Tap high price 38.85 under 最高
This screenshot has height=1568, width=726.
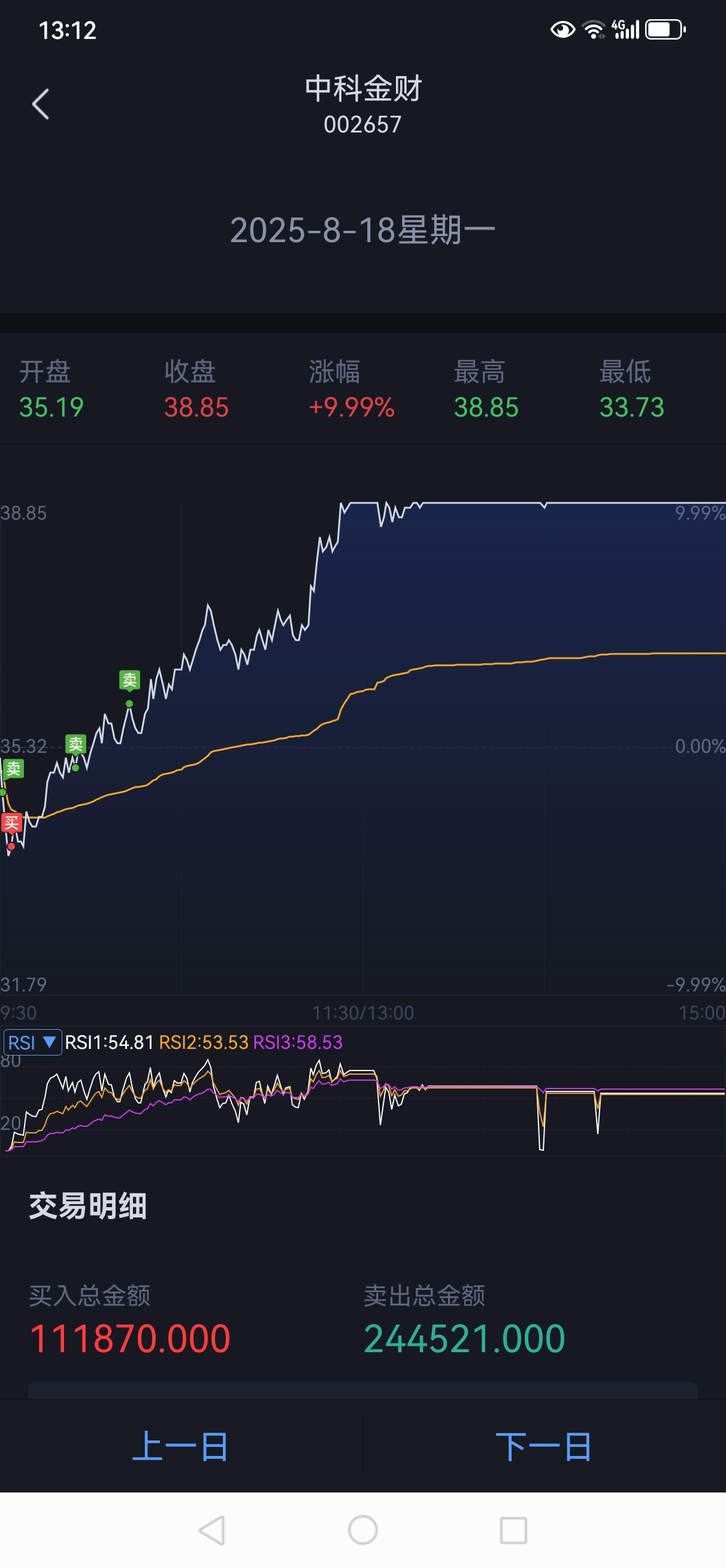(486, 407)
